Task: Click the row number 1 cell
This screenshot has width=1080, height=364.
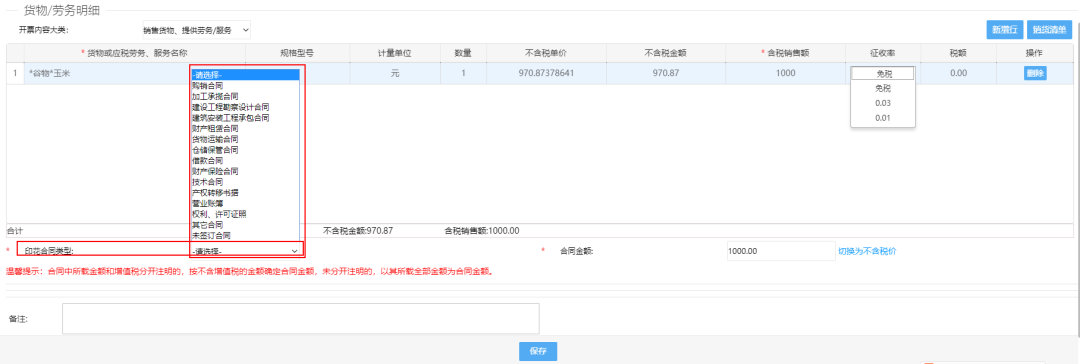Action: (15, 73)
